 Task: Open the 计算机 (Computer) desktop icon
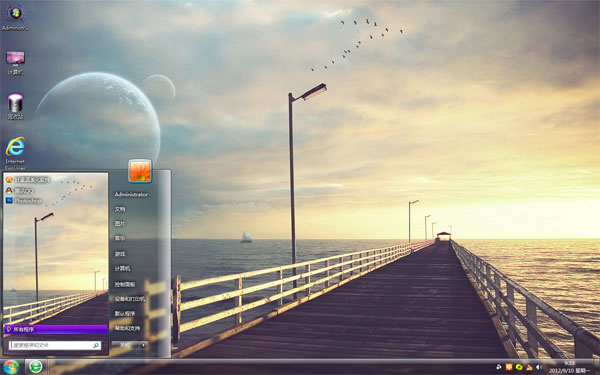pos(15,62)
